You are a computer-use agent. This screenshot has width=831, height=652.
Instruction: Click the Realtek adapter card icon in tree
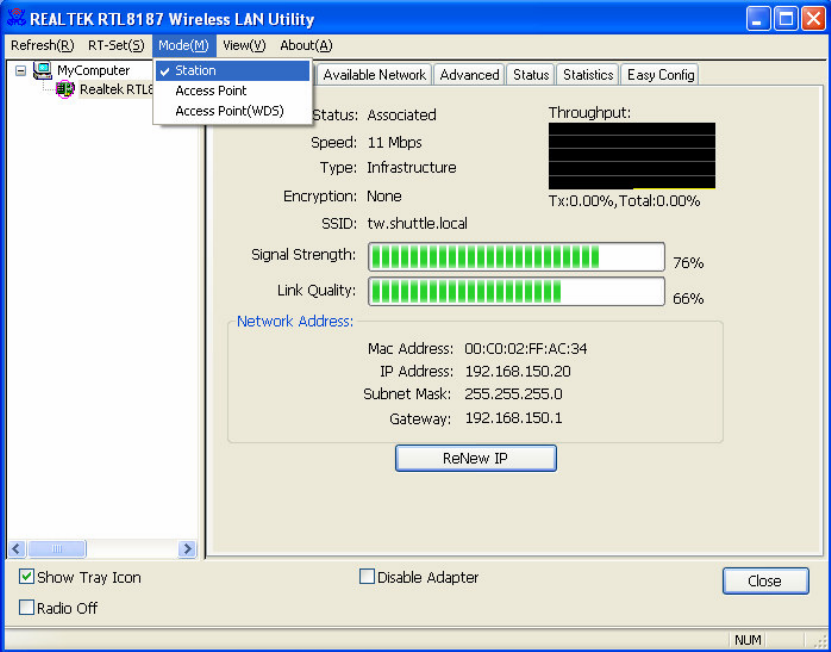pos(65,89)
